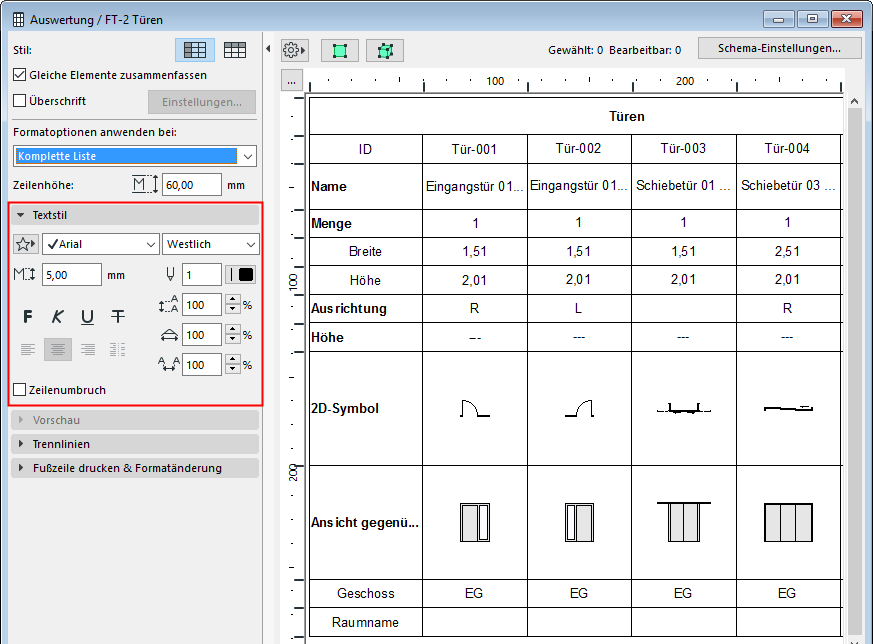Viewport: 873px width, 644px height.
Task: Uncheck Gleiche Elemente zusammenfassen
Action: pos(20,75)
